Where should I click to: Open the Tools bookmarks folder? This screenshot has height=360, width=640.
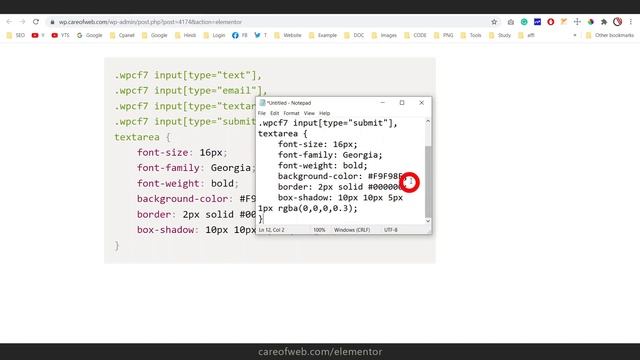(x=471, y=36)
